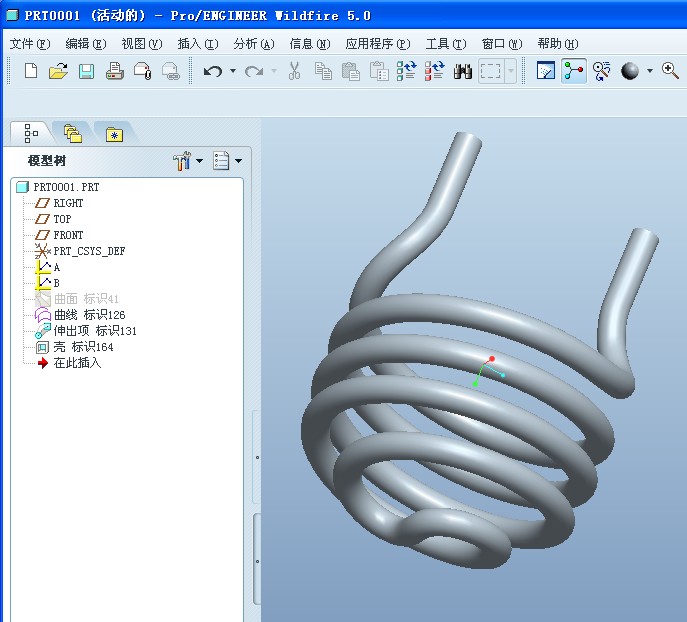Print the model with printer icon
Image resolution: width=687 pixels, height=622 pixels.
pyautogui.click(x=114, y=71)
